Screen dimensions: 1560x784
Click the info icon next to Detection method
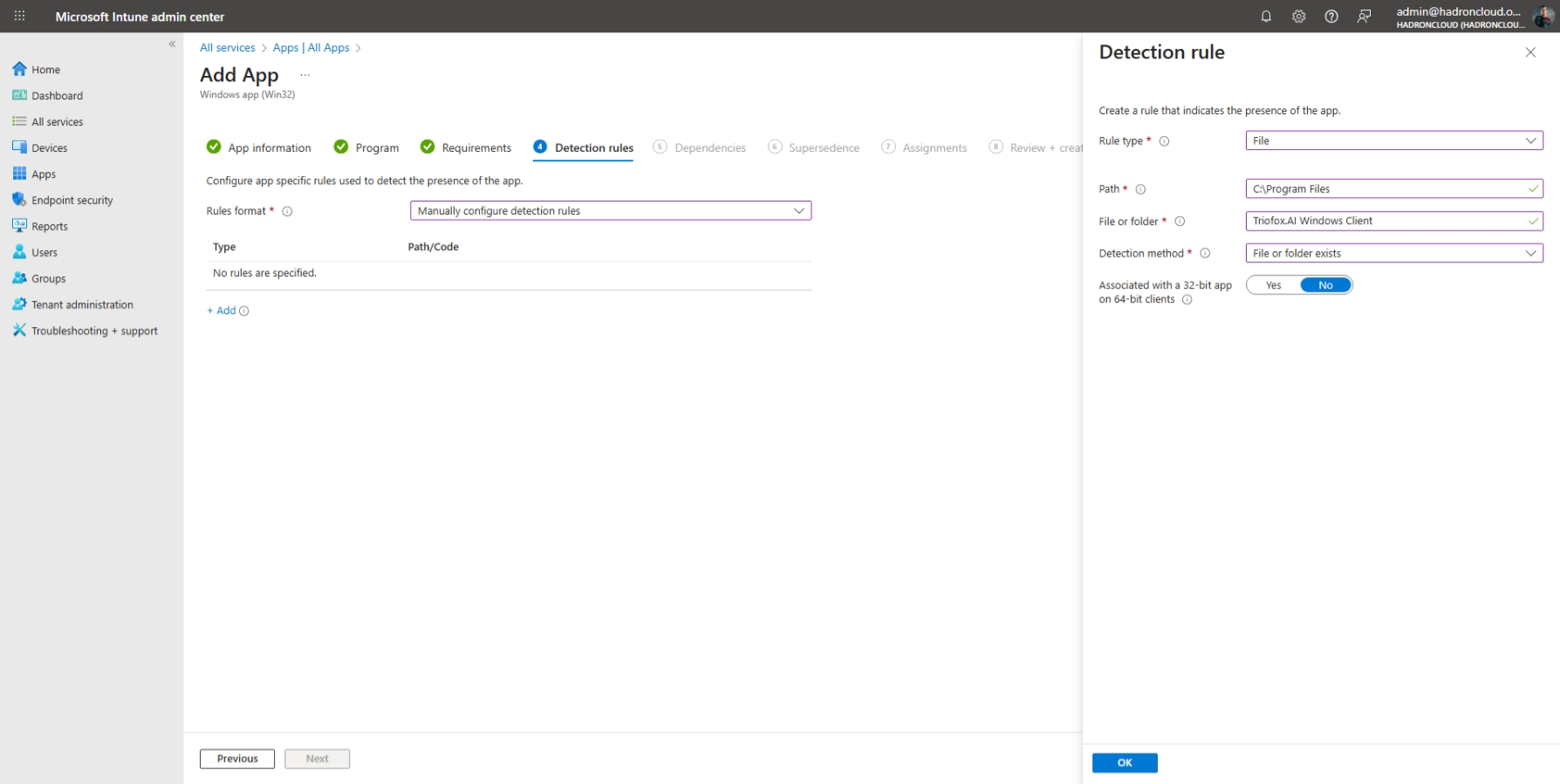tap(1205, 254)
